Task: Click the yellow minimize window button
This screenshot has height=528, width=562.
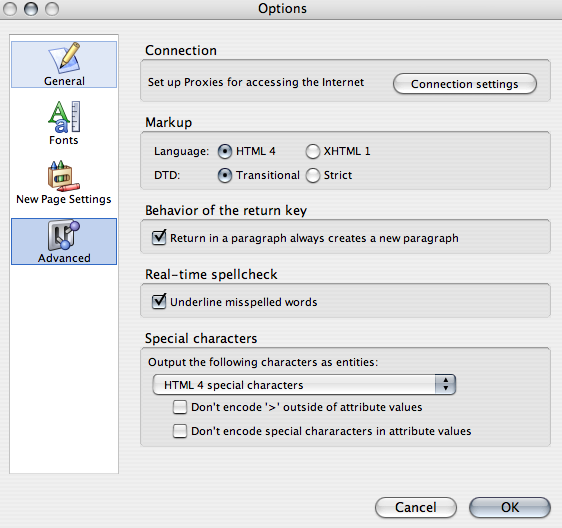Action: tap(31, 9)
